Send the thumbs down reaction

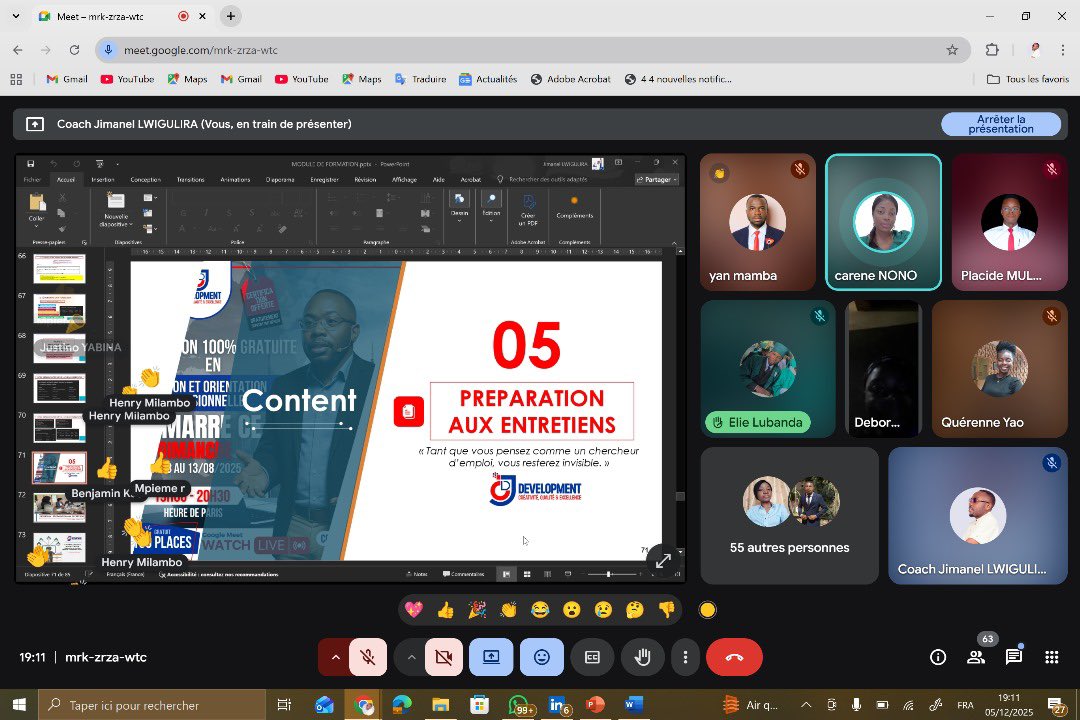[x=666, y=610]
